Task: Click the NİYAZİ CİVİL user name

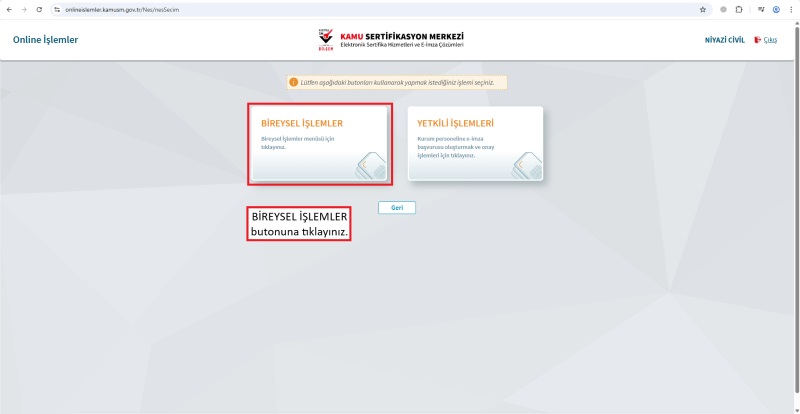Action: (725, 40)
